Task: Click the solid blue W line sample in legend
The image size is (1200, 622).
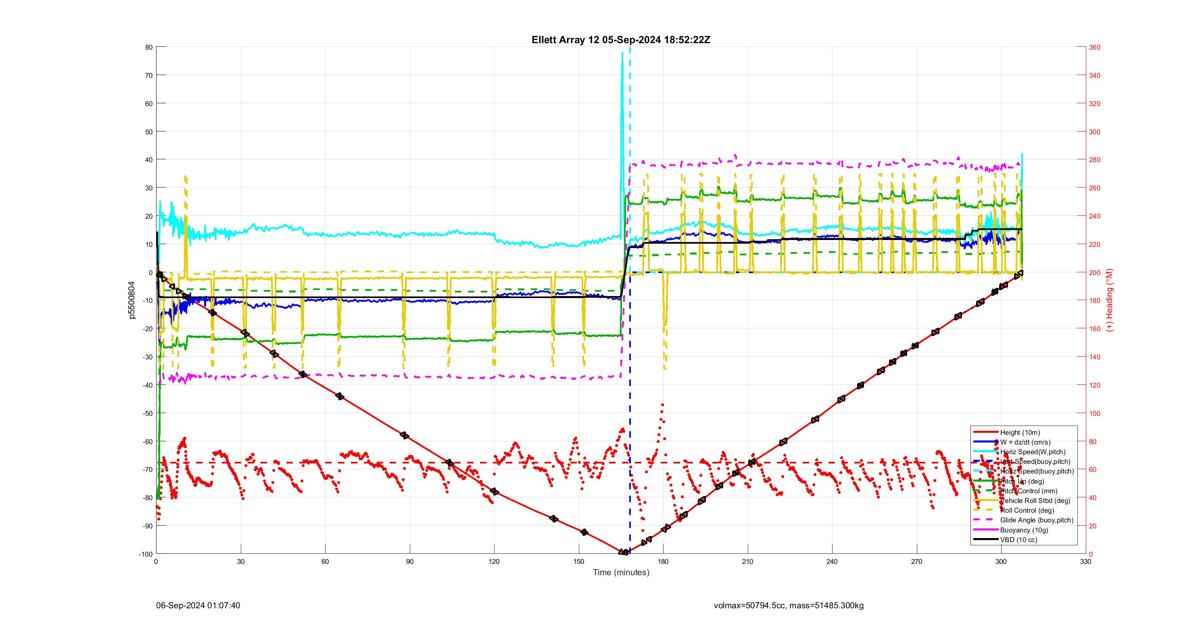Action: [x=986, y=442]
